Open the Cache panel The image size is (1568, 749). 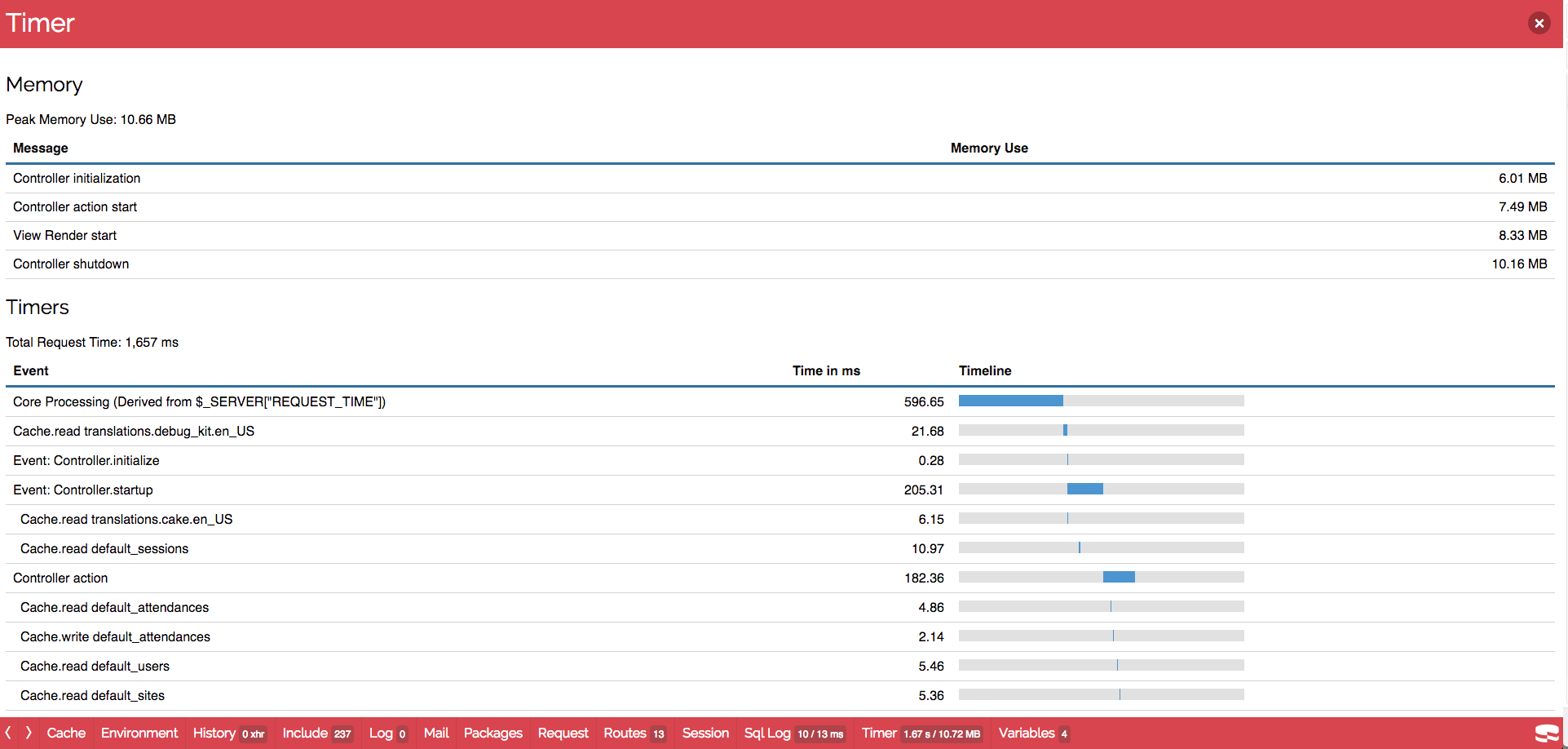[x=65, y=733]
